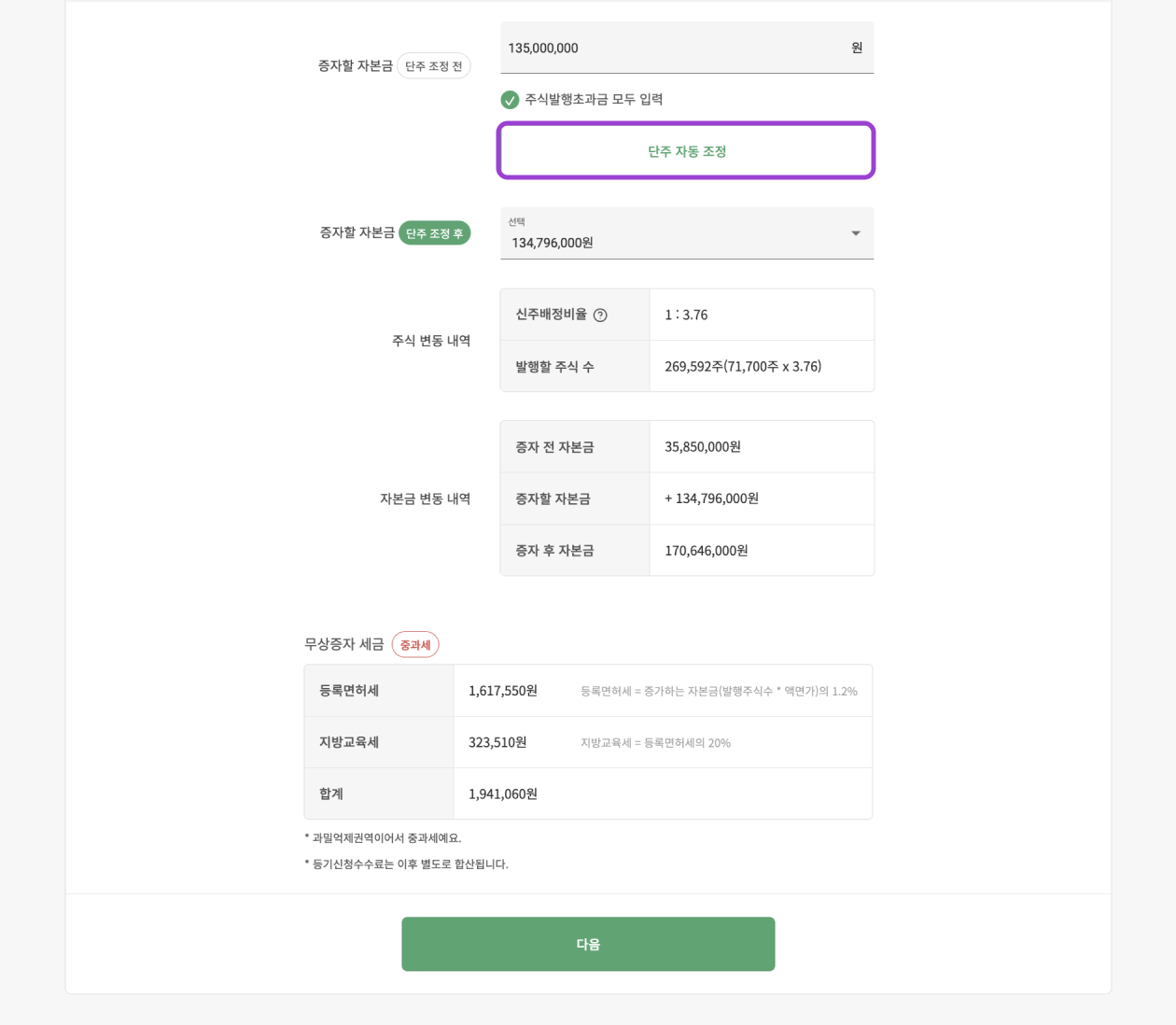Screen dimensions: 1176x1025
Task: Click the 다음 button
Action: (588, 944)
